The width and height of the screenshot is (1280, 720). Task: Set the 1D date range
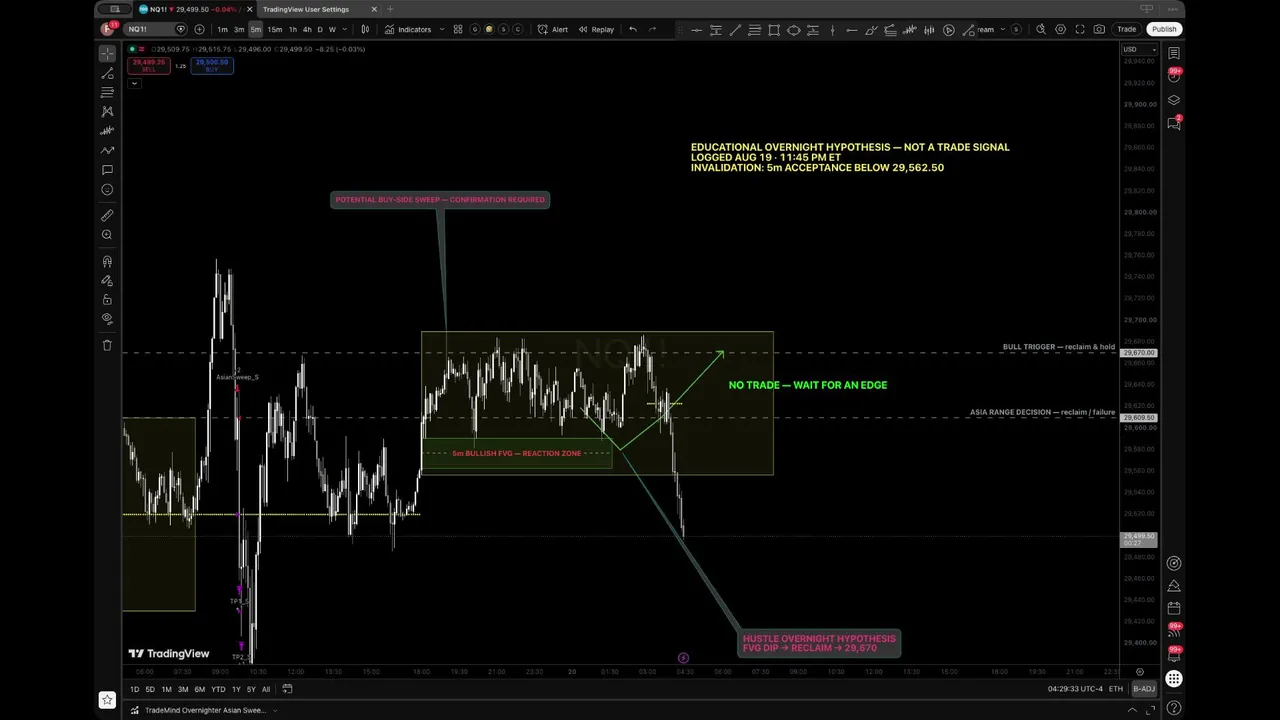[135, 689]
